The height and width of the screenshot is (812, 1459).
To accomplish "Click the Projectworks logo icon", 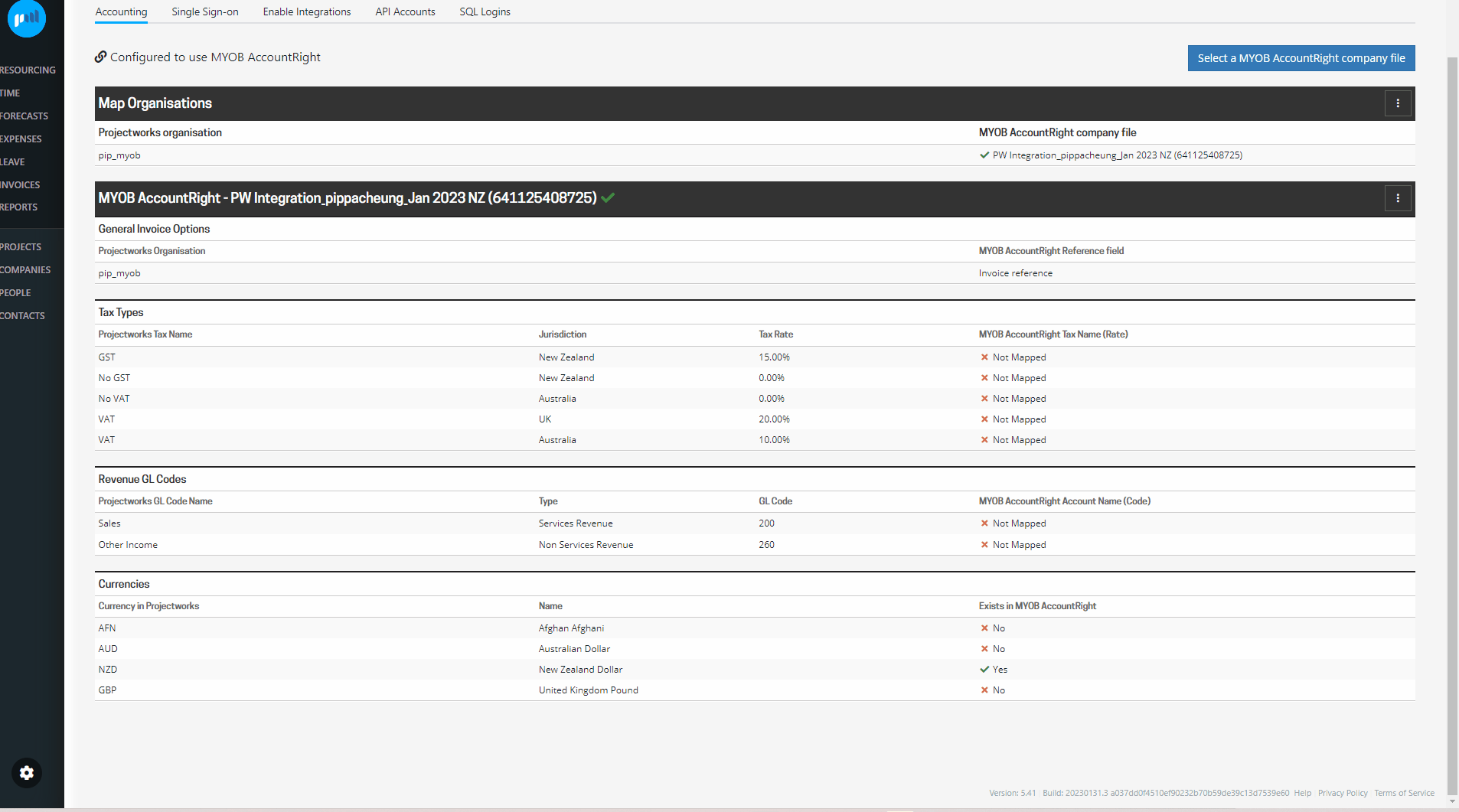I will tap(26, 18).
